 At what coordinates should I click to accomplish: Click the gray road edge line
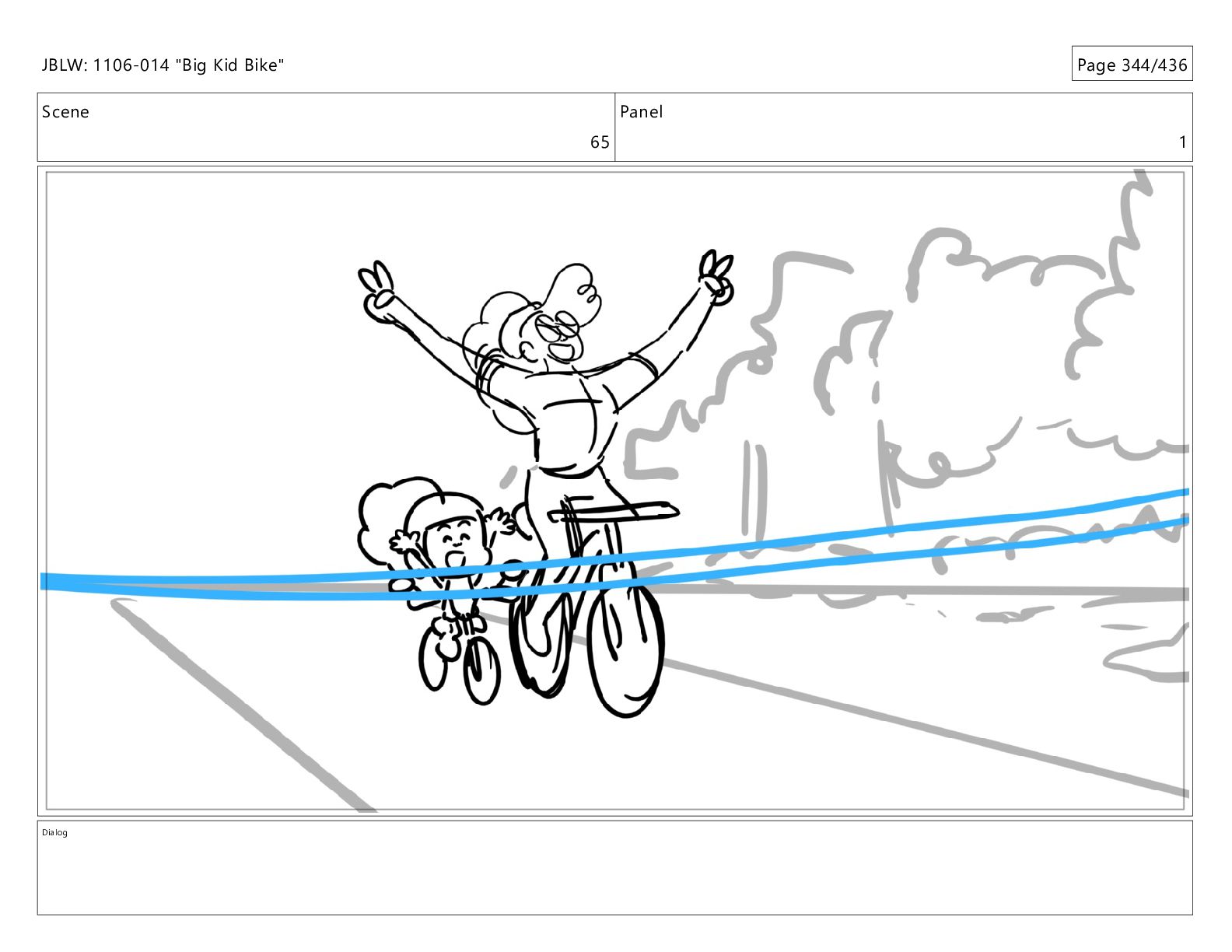[x=241, y=704]
